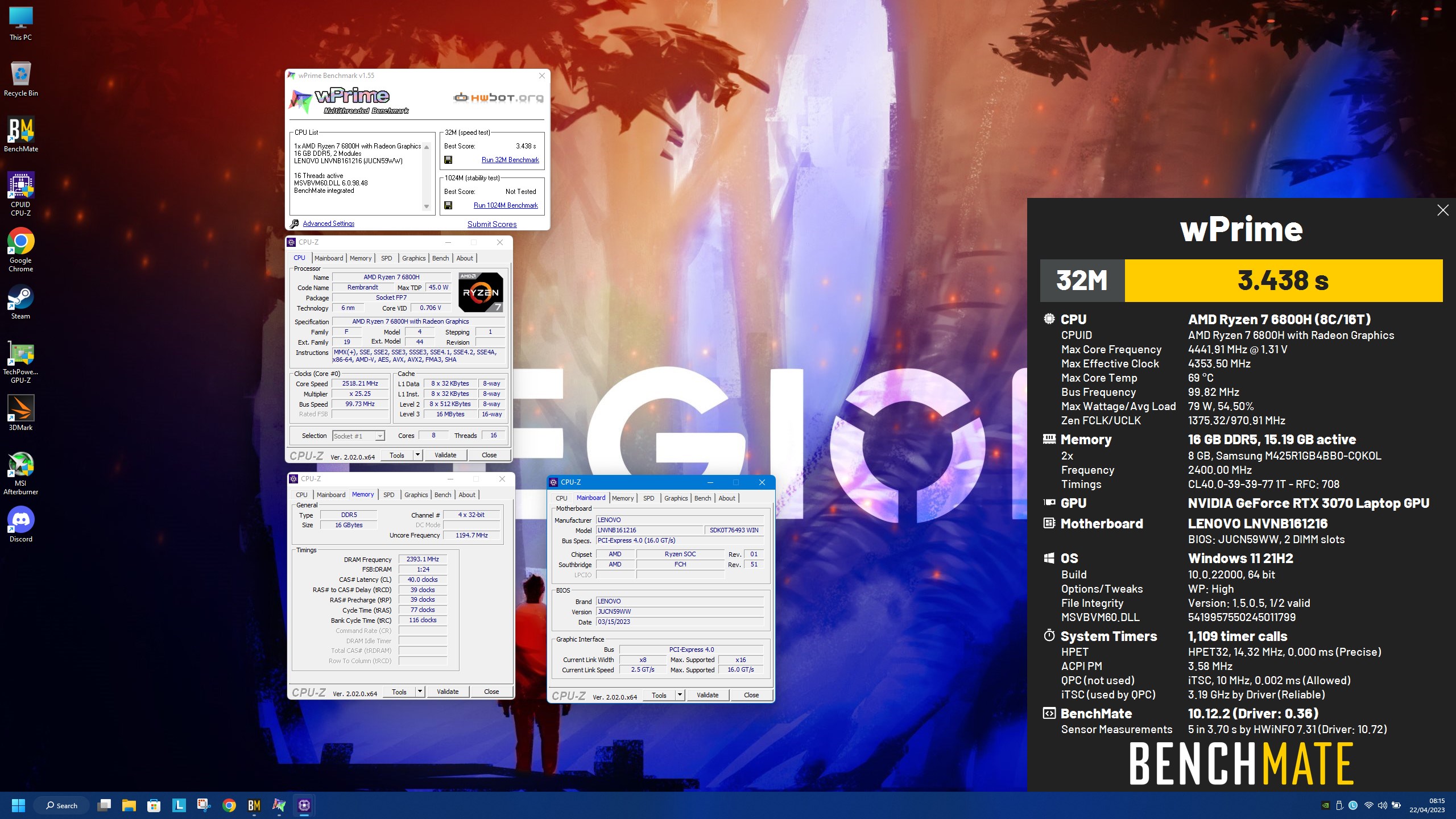This screenshot has width=1456, height=819.
Task: Expand Tools dropdown arrow in CPU-Z CPU window
Action: click(418, 455)
